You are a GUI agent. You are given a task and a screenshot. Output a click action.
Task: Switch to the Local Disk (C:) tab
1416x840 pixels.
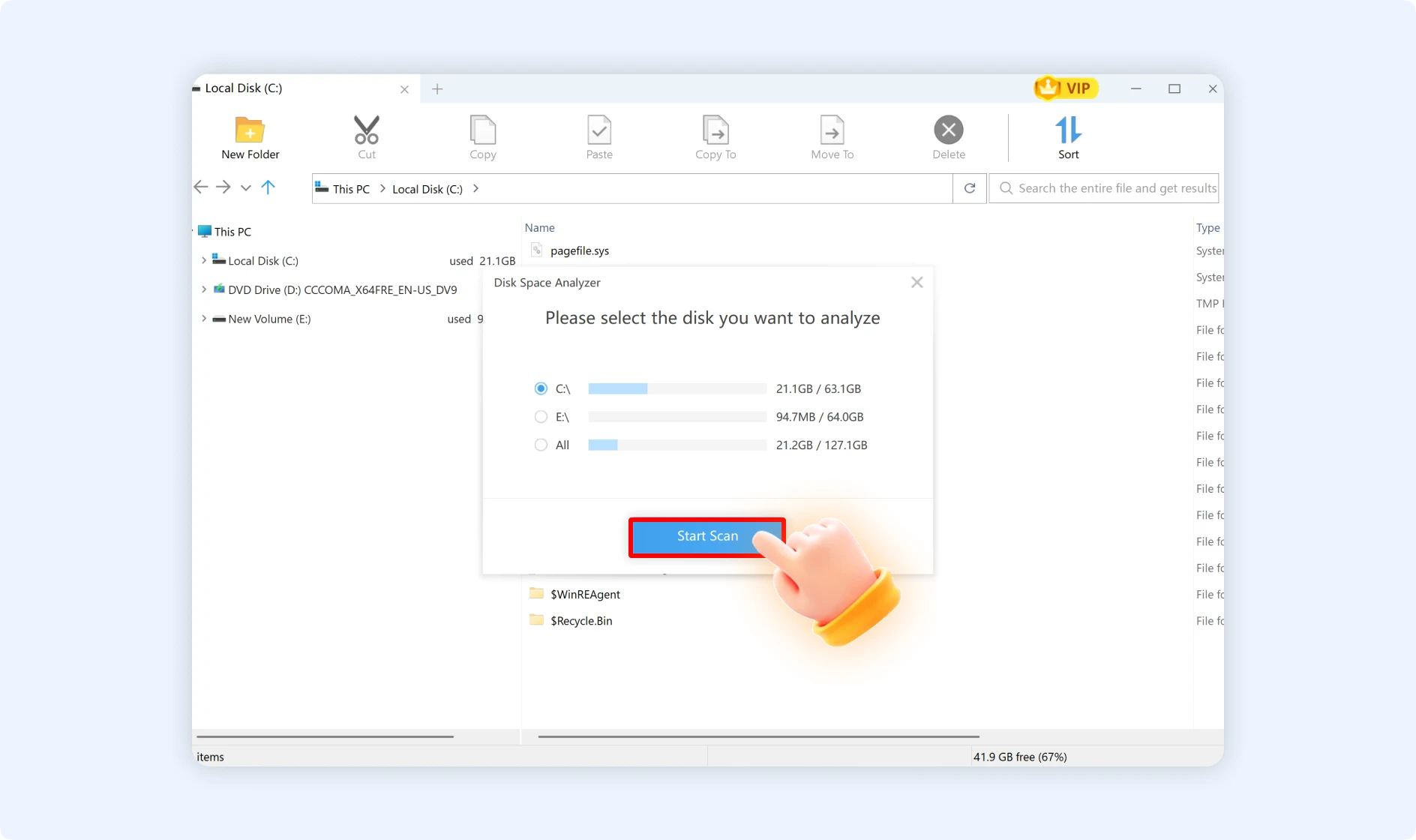click(x=242, y=88)
